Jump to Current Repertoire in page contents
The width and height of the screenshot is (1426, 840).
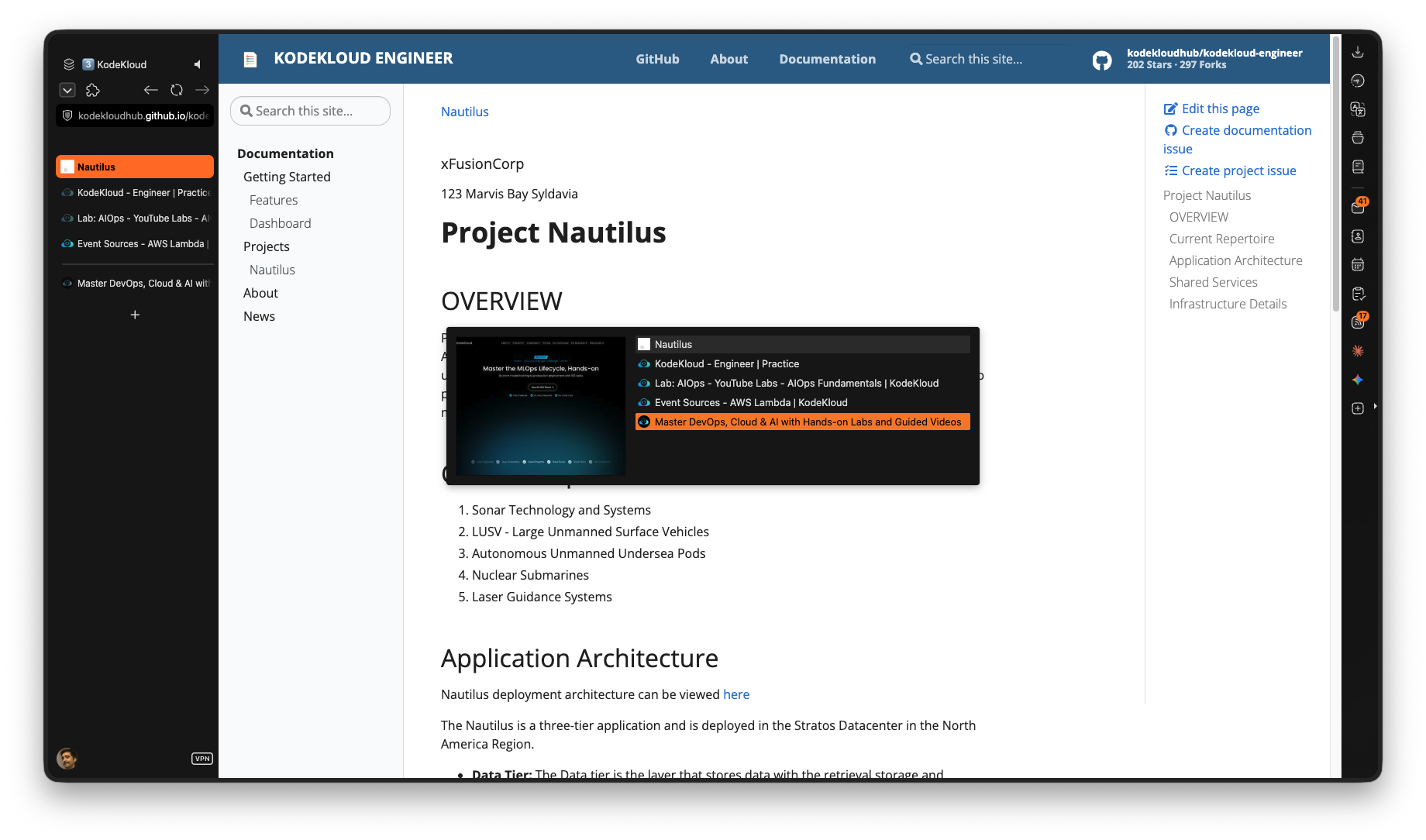(1222, 239)
